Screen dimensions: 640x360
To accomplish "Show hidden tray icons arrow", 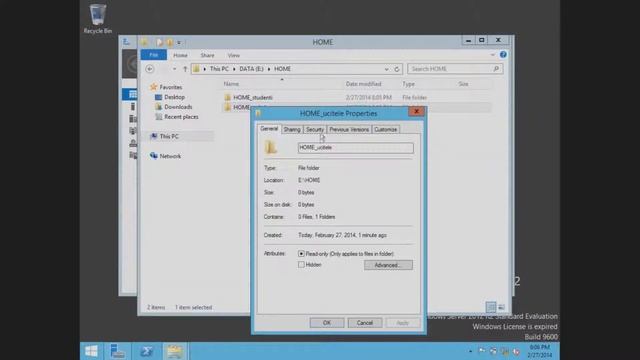I will coord(470,351).
